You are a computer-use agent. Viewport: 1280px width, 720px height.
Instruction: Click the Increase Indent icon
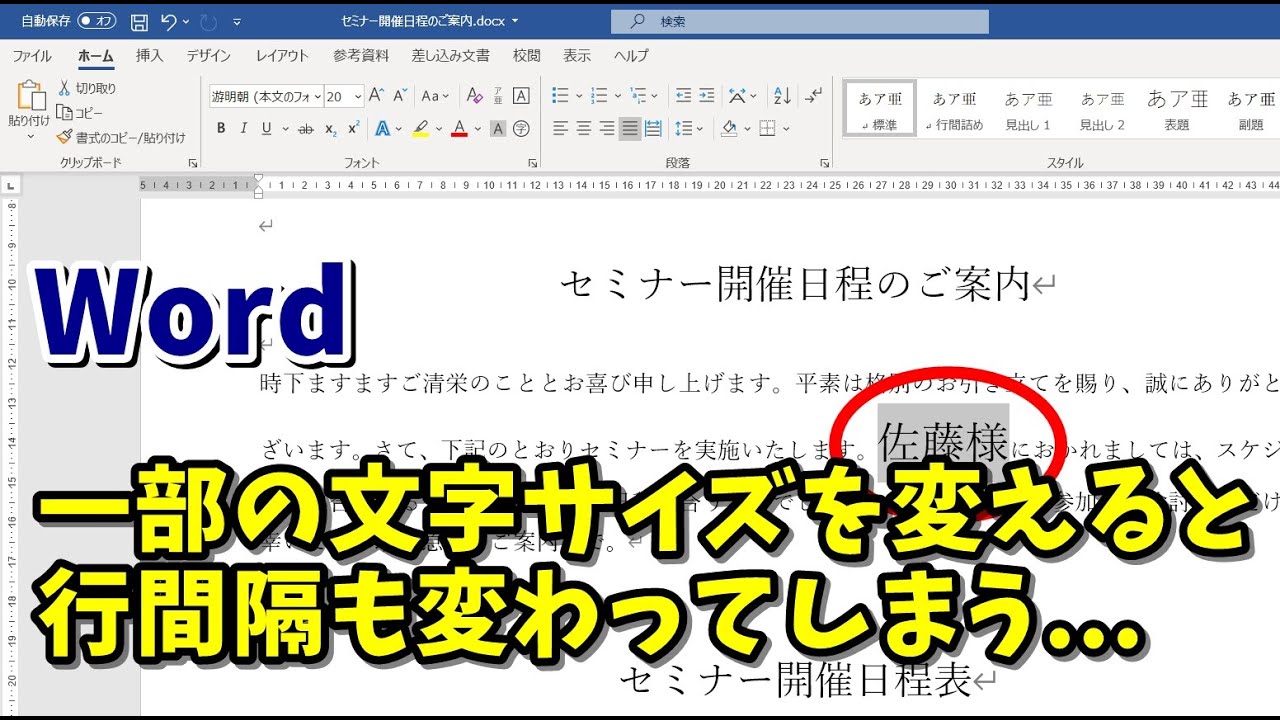click(x=709, y=96)
